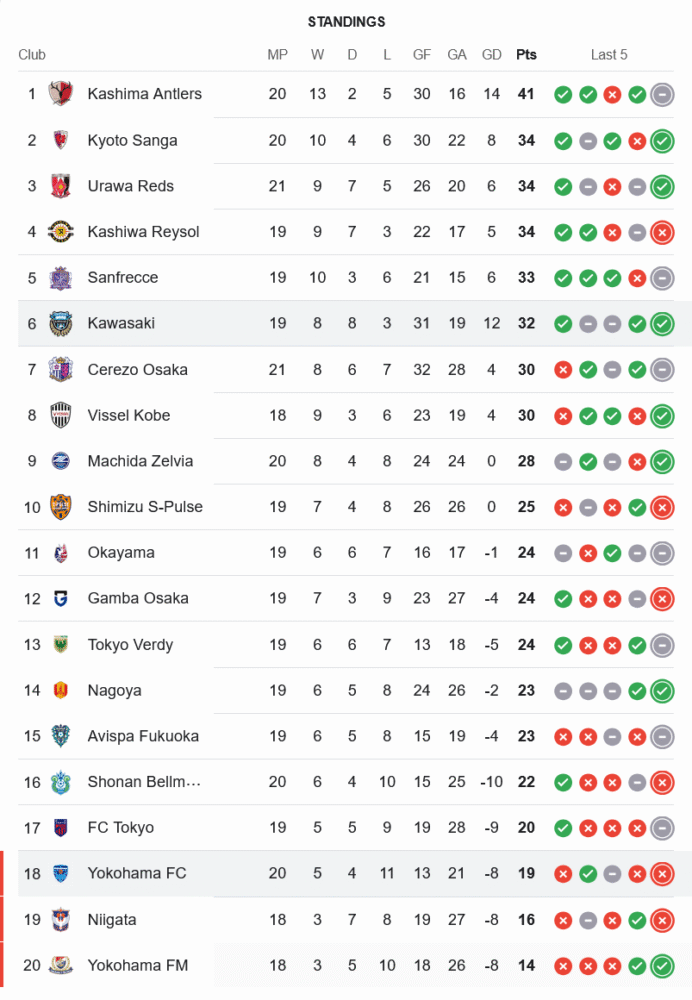Click the Vissel Kobe striped crest

tap(61, 415)
